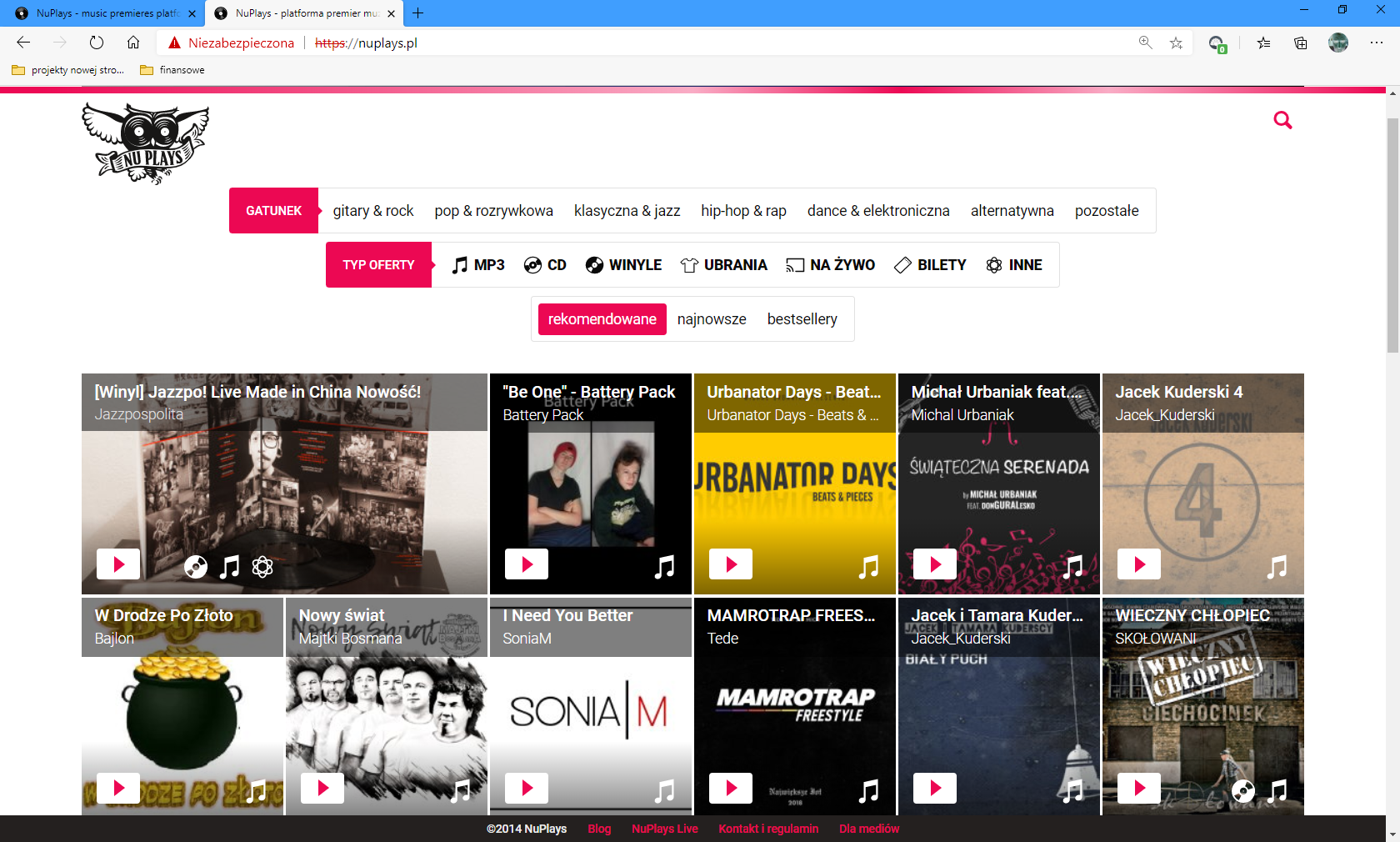1400x842 pixels.
Task: Filter by UBRANIA offer type
Action: [723, 265]
